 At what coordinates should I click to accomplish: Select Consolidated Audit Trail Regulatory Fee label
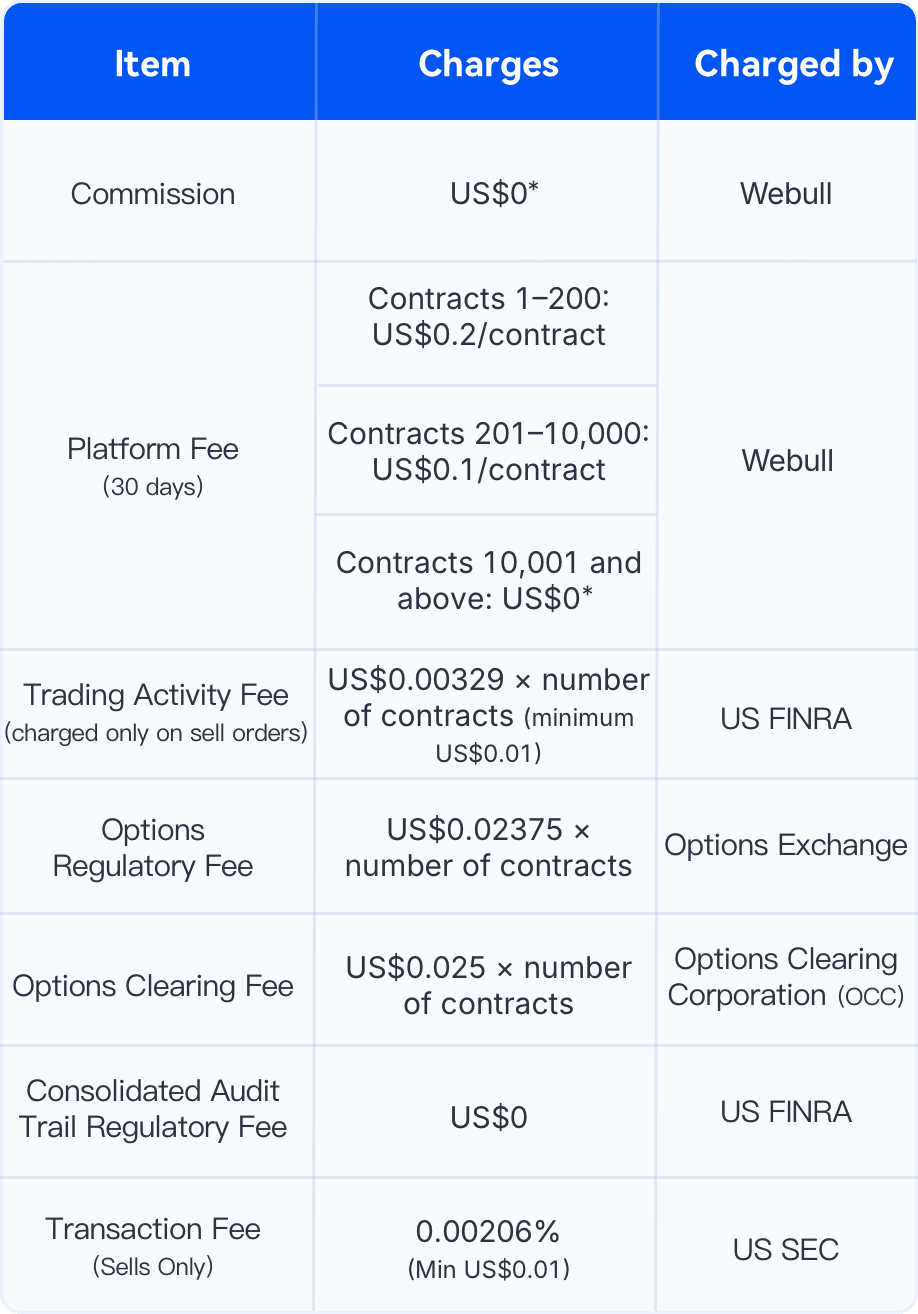153,1109
